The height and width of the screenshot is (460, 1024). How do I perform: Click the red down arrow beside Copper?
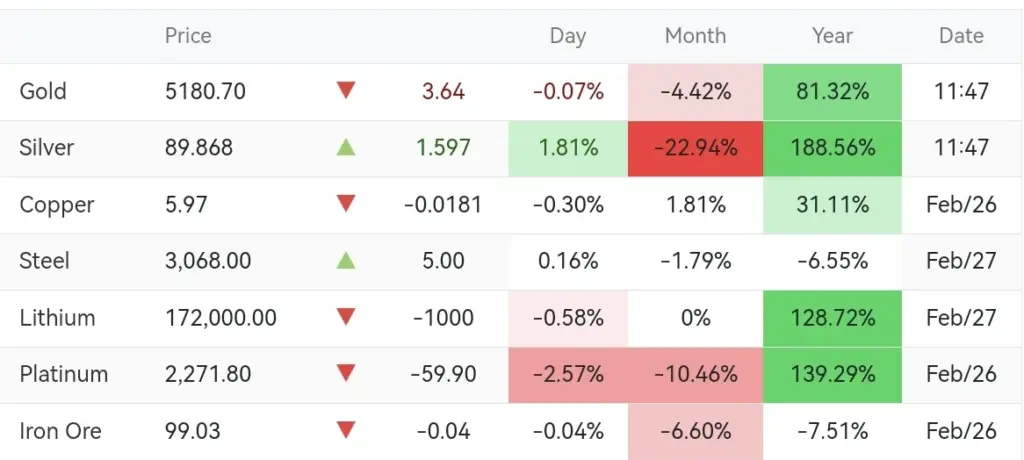(x=346, y=204)
